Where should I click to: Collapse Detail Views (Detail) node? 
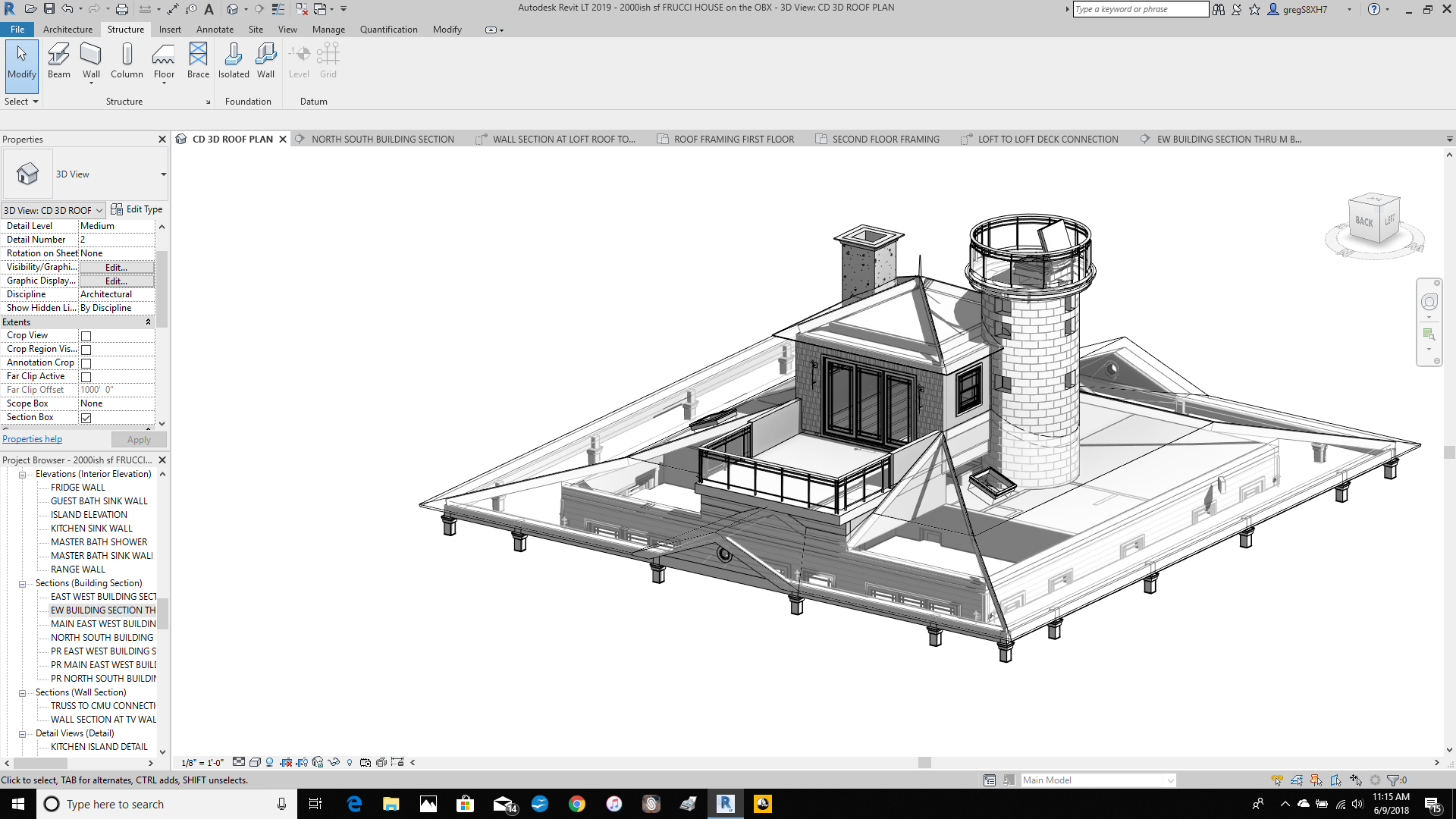23,734
